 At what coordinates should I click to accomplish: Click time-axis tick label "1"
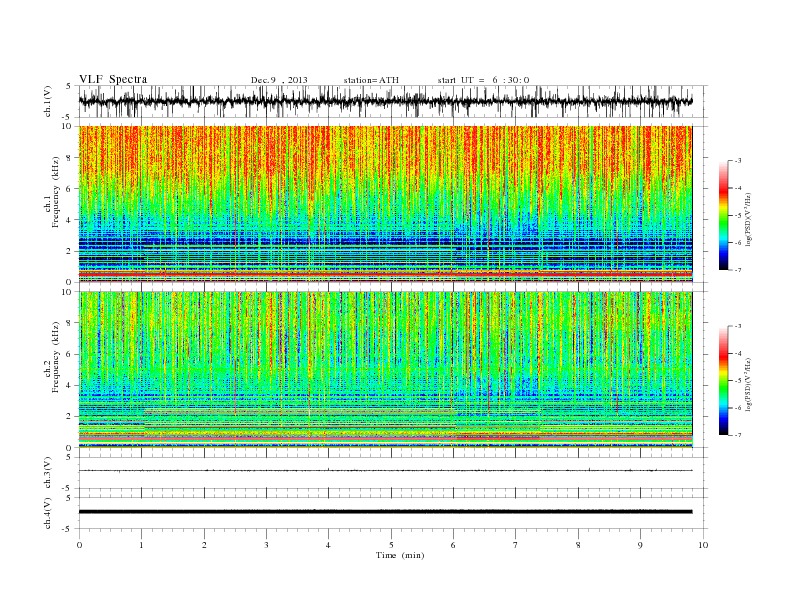coord(141,545)
